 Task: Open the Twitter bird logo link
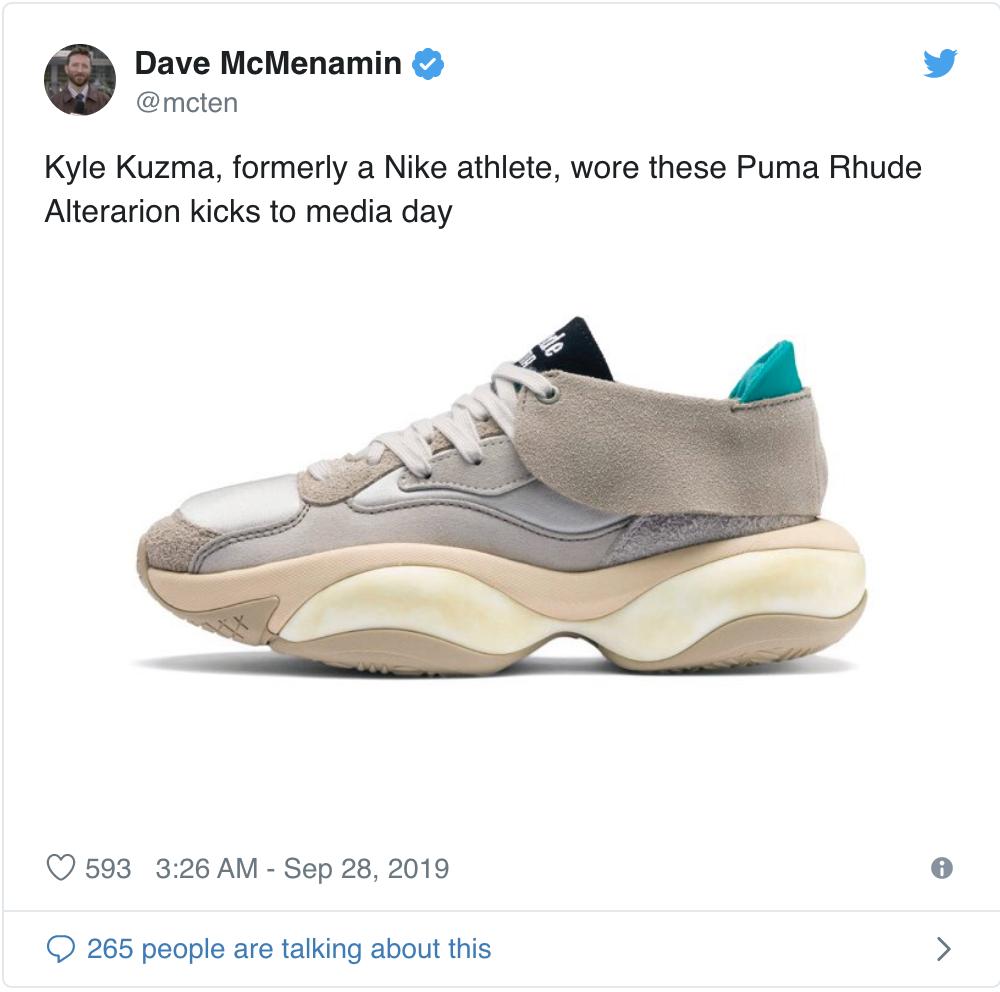[x=940, y=63]
